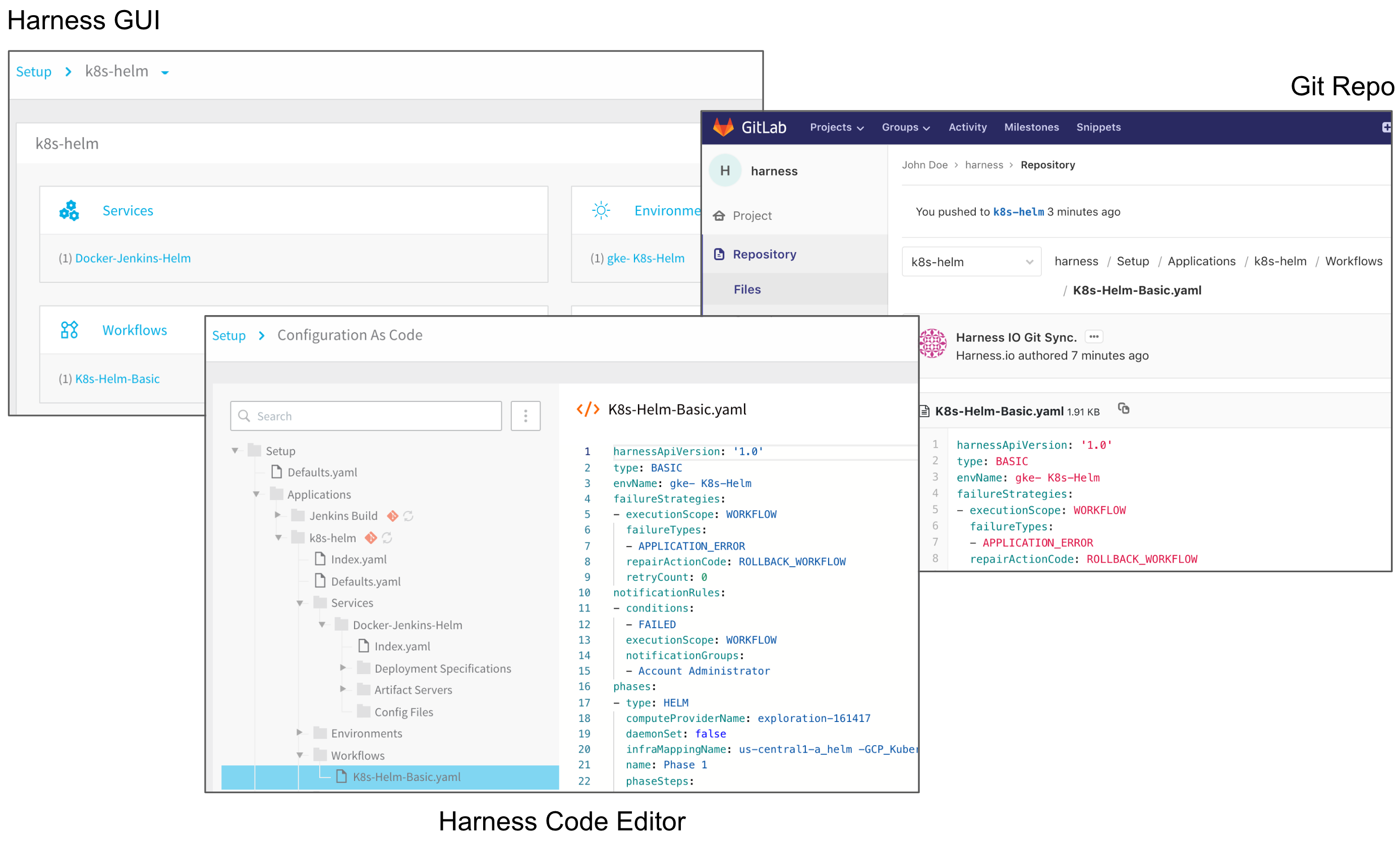Click the Services gear cluster icon

[69, 211]
